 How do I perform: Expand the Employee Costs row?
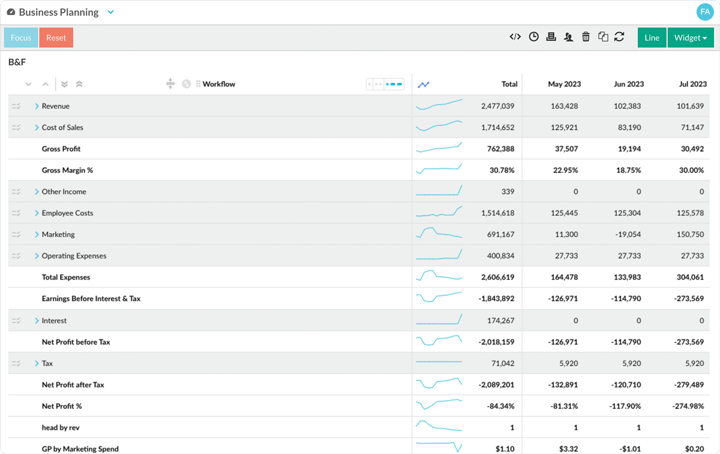click(x=37, y=213)
